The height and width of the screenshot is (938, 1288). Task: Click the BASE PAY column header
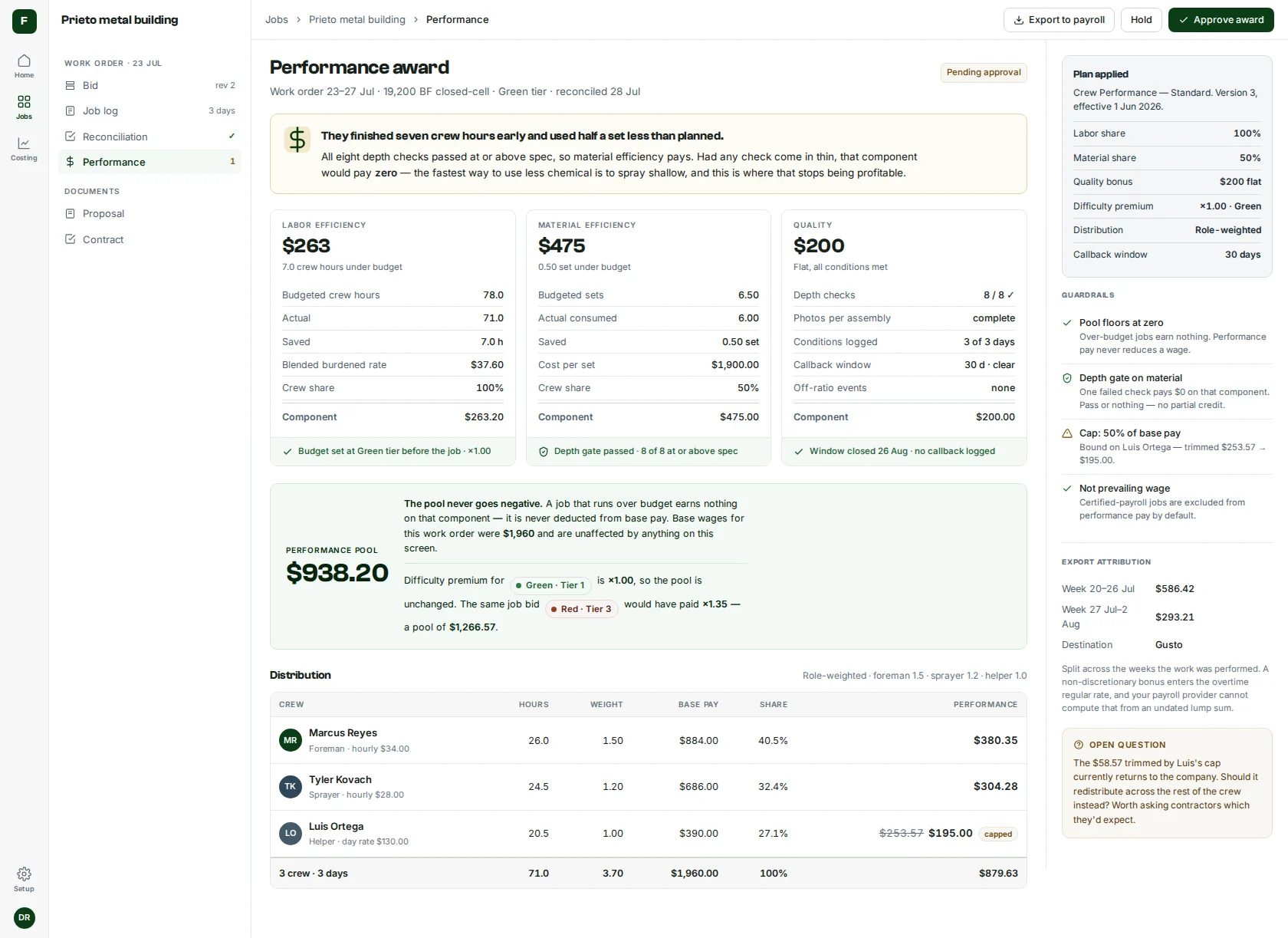[x=698, y=704]
